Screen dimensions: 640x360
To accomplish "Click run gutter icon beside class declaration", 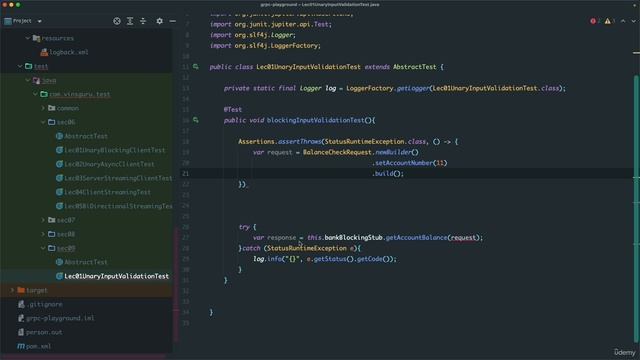I will 196,67.
